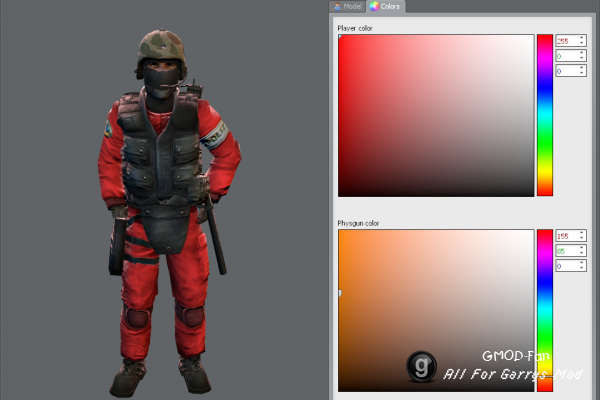The image size is (600, 400).
Task: Decrease Player color blue value with down arrow
Action: pos(582,73)
